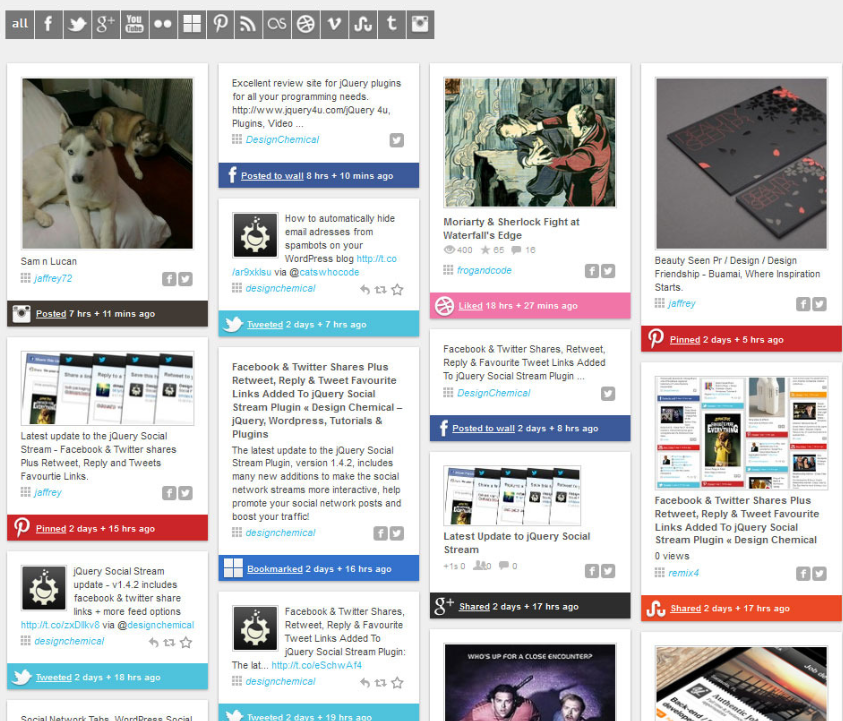Viewport: 843px width, 721px height.
Task: Share the remix4 StumbleUpon post on Facebook
Action: [803, 574]
